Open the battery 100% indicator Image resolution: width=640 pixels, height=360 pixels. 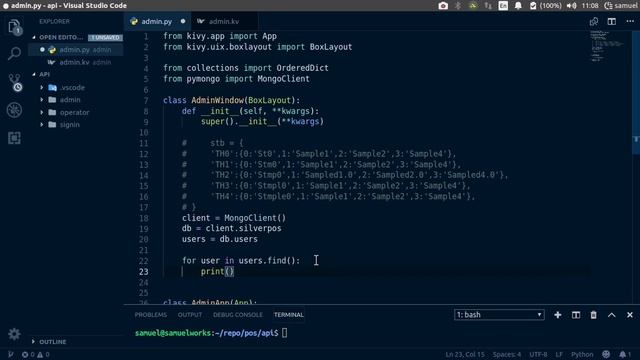[x=545, y=6]
